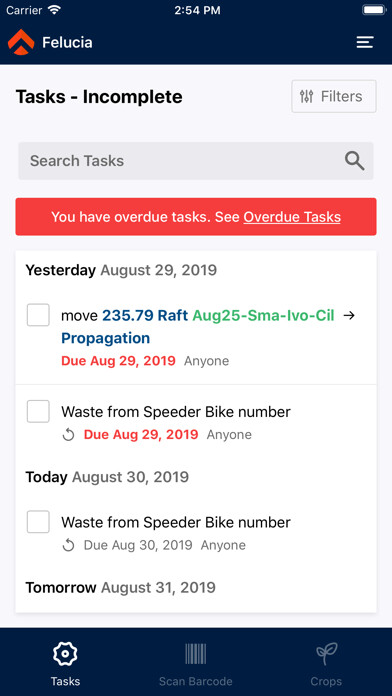Open the Filters button
392x696 pixels.
(334, 96)
